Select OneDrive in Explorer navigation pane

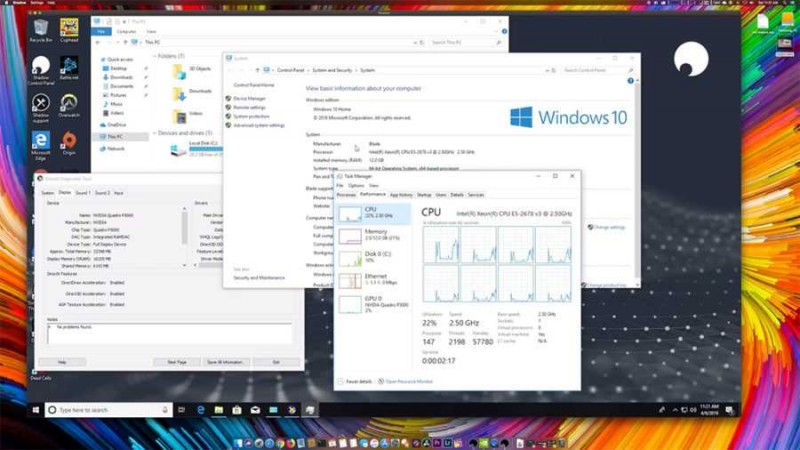point(117,125)
